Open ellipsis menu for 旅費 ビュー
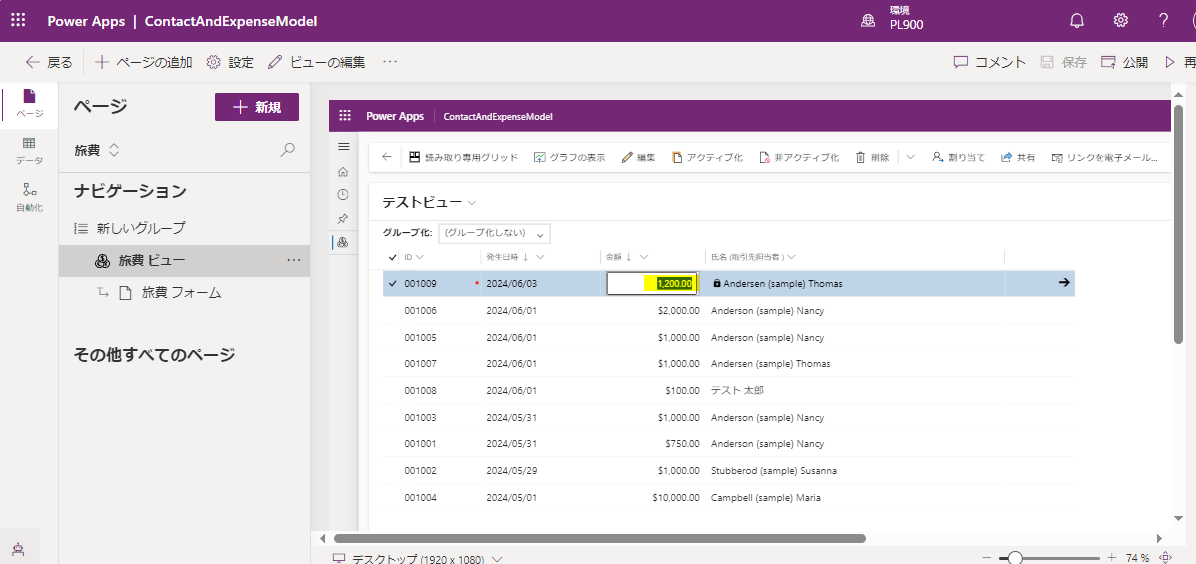 [294, 261]
